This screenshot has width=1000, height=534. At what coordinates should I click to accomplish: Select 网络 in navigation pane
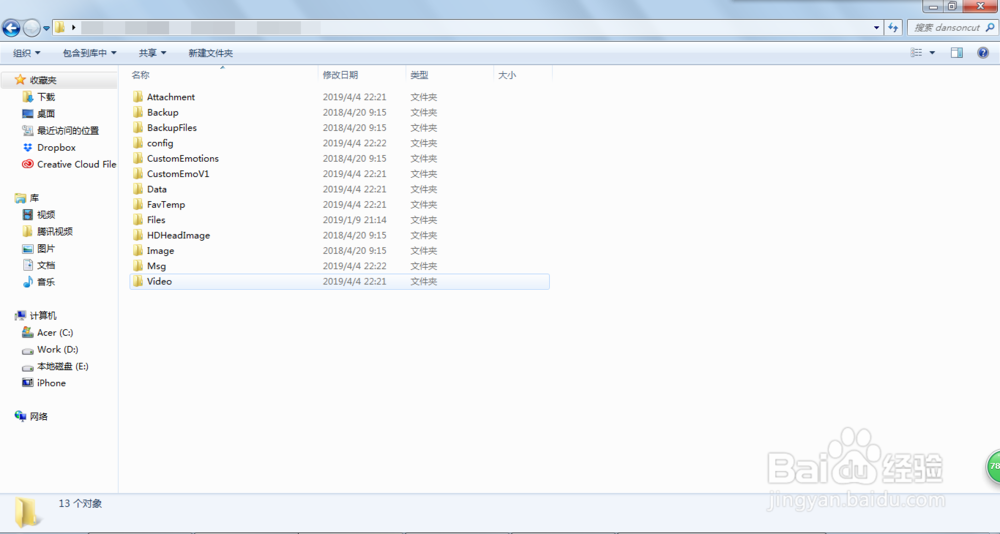coord(38,416)
